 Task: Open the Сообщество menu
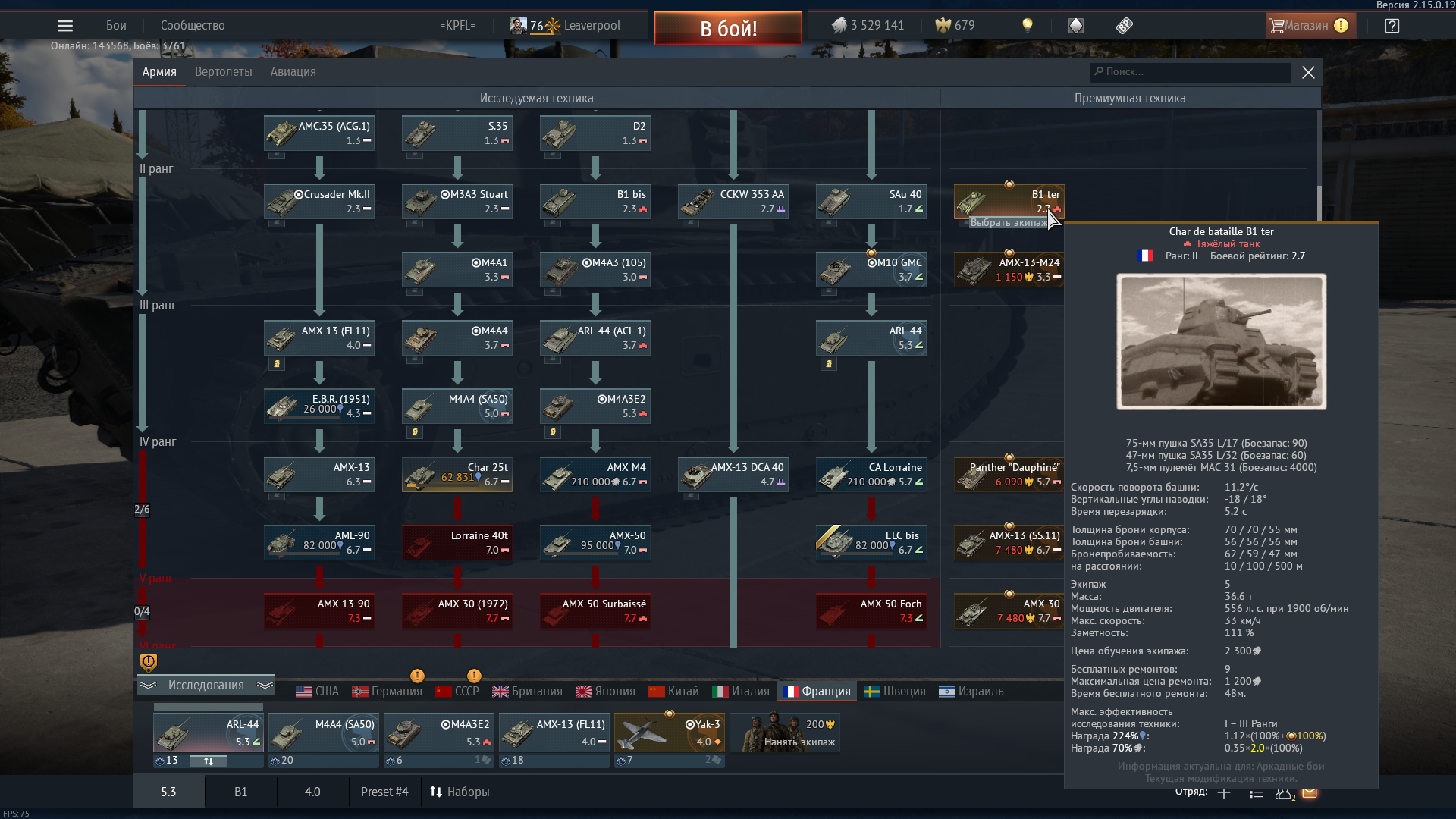tap(193, 26)
